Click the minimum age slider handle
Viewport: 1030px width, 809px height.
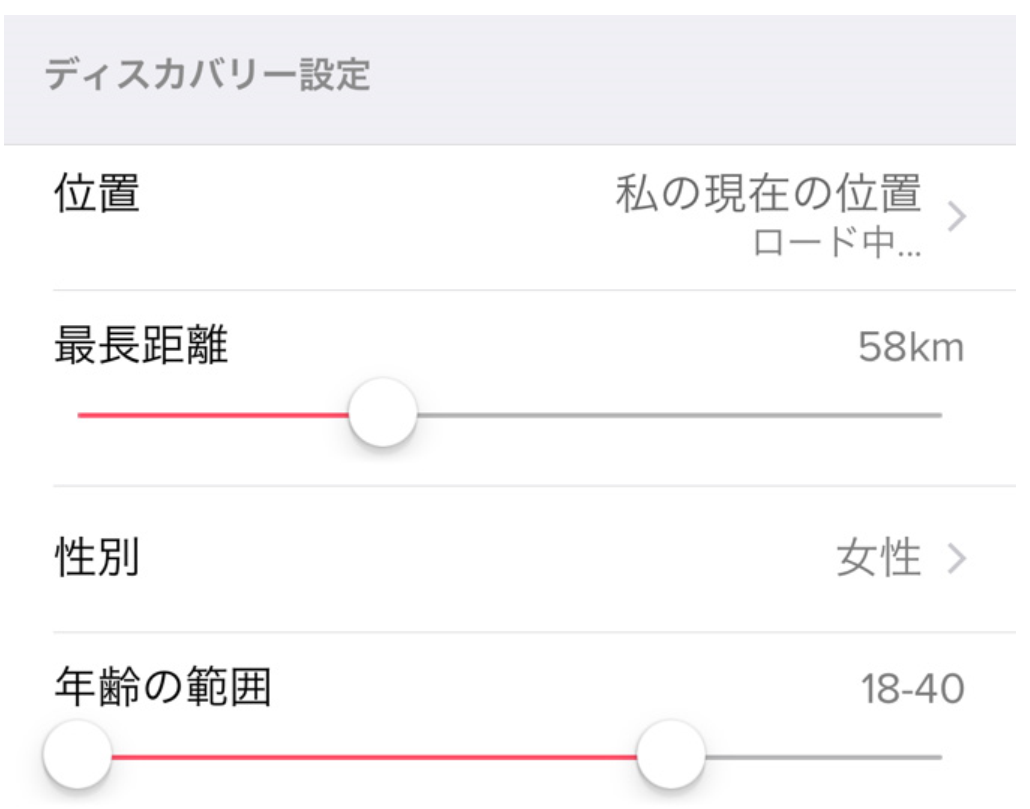(77, 755)
